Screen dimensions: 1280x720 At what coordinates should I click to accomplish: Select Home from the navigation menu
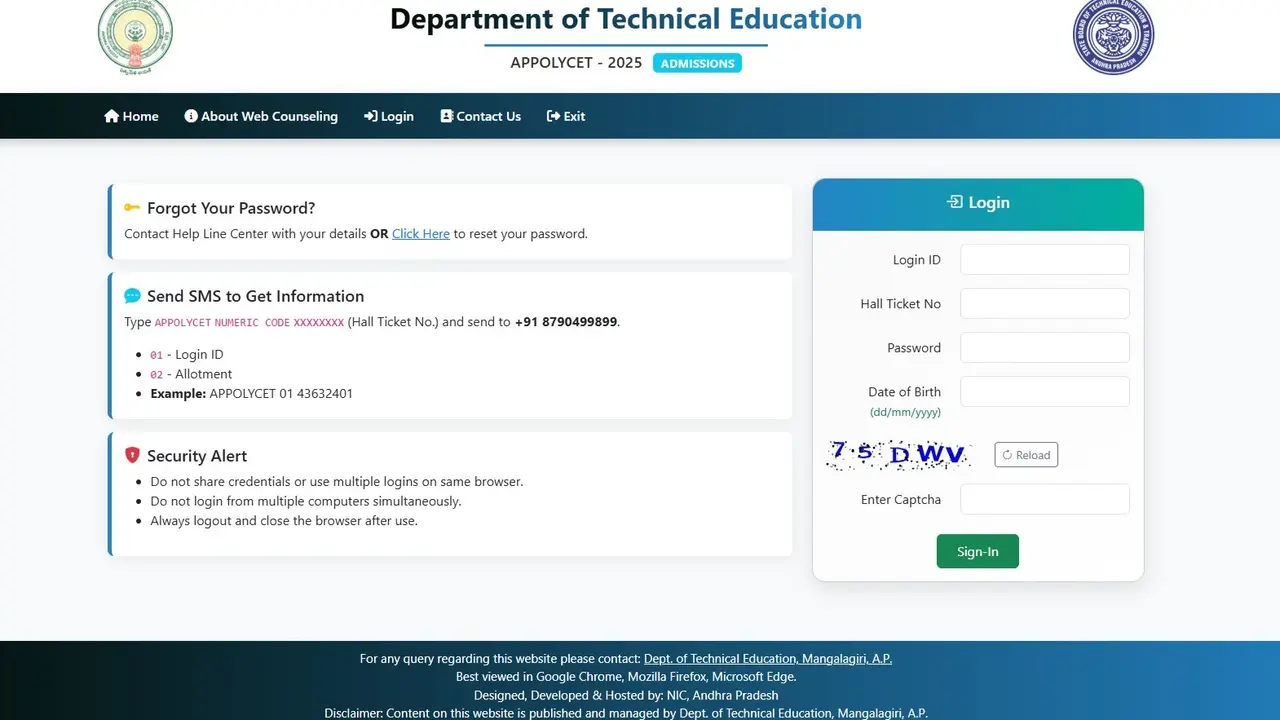tap(140, 116)
